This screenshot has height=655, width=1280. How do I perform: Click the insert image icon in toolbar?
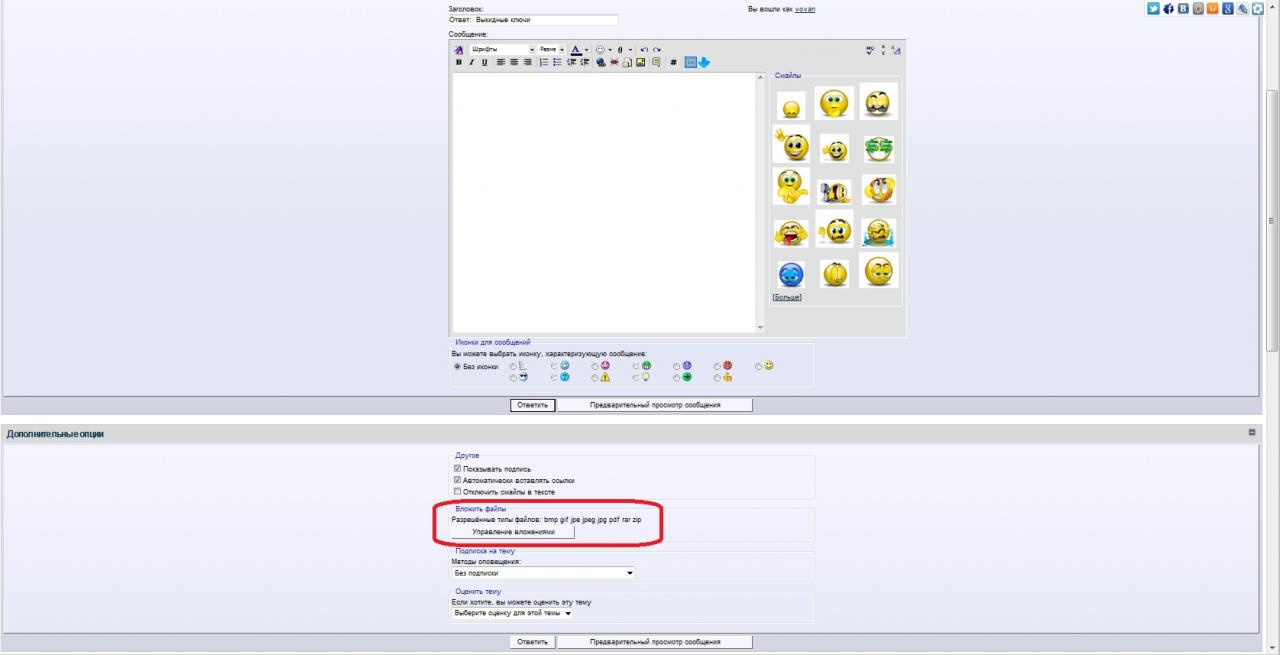coord(640,62)
